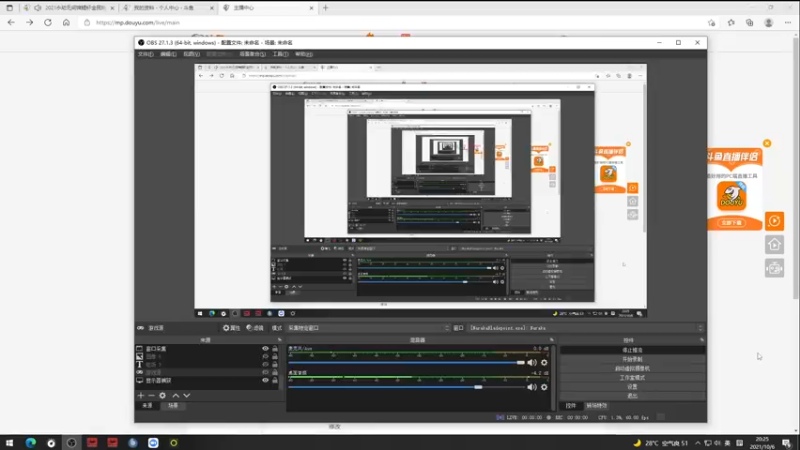Screen dimensions: 800x450
Task: Mute the 桌面音频 channel
Action: coord(532,387)
